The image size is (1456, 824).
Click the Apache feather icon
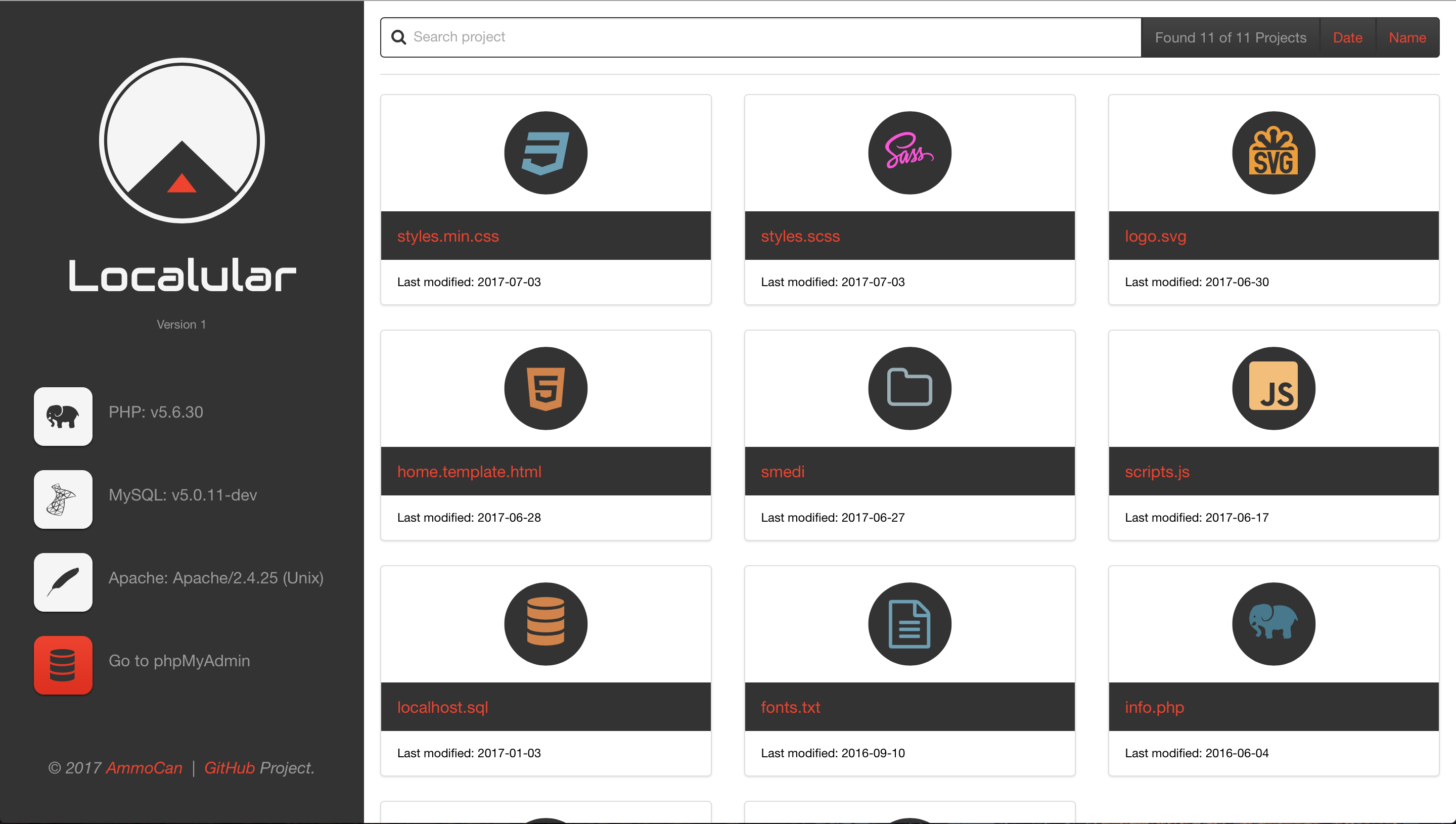[x=63, y=582]
